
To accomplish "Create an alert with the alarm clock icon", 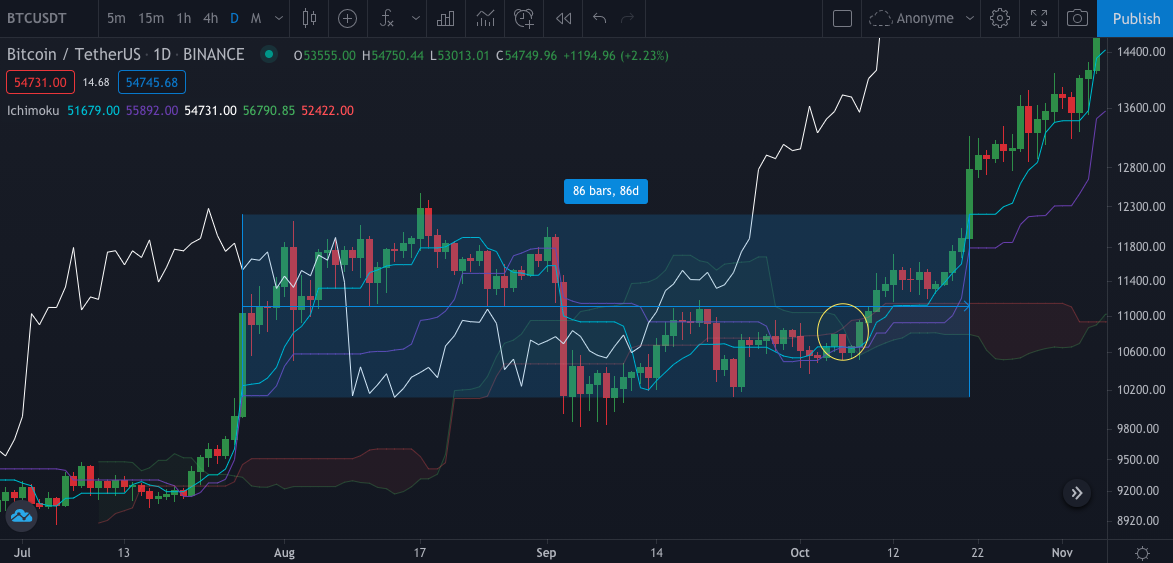I will pyautogui.click(x=524, y=19).
